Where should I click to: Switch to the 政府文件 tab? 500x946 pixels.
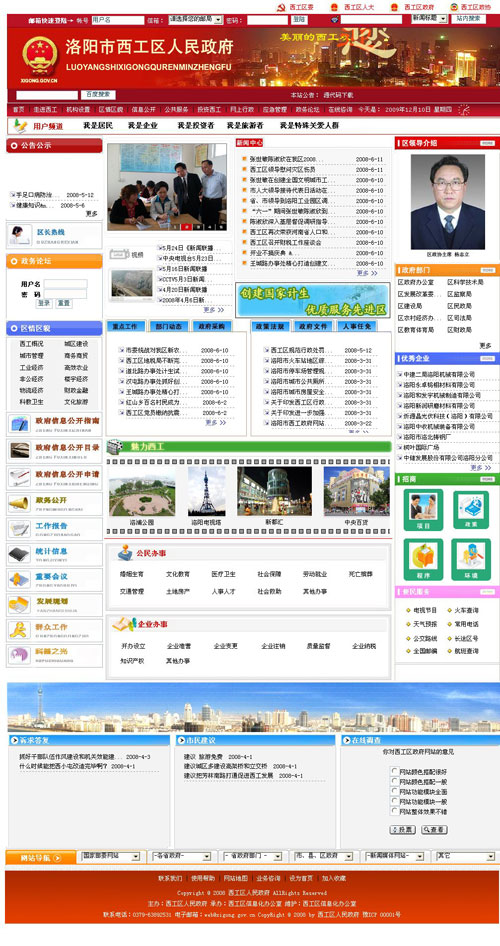(312, 326)
